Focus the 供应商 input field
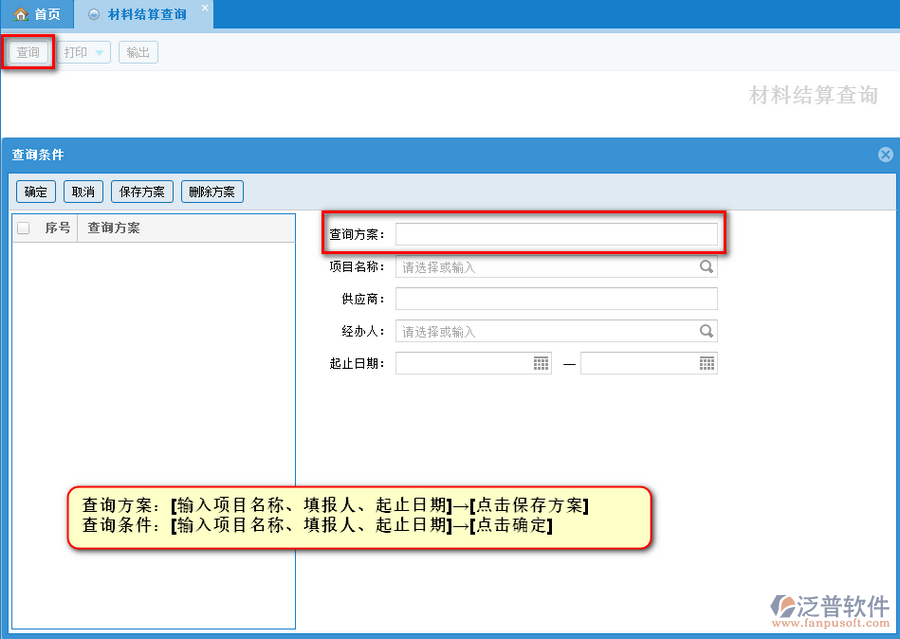Viewport: 900px width, 639px height. pyautogui.click(x=556, y=299)
